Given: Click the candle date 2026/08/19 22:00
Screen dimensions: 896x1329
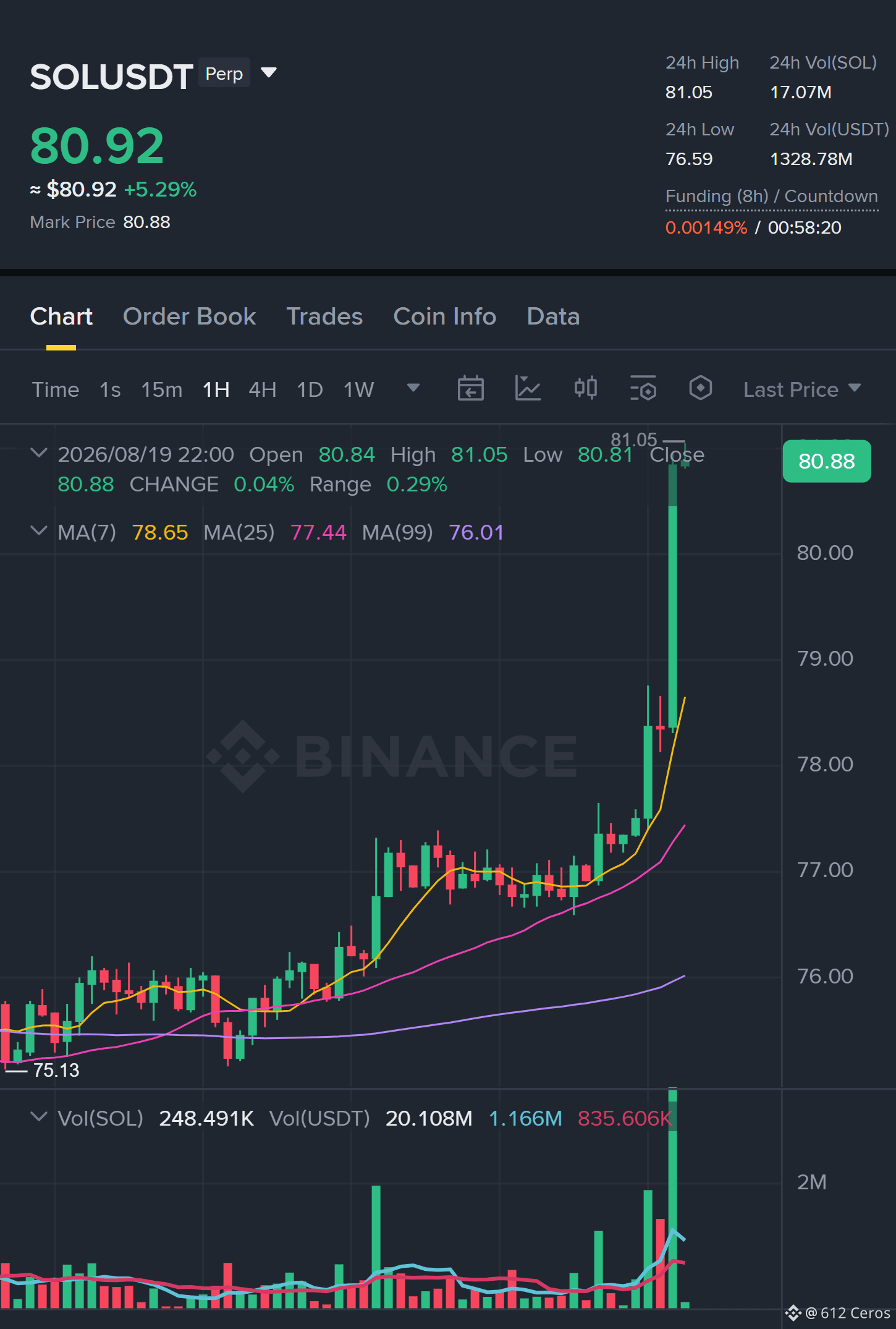Looking at the screenshot, I should 146,454.
